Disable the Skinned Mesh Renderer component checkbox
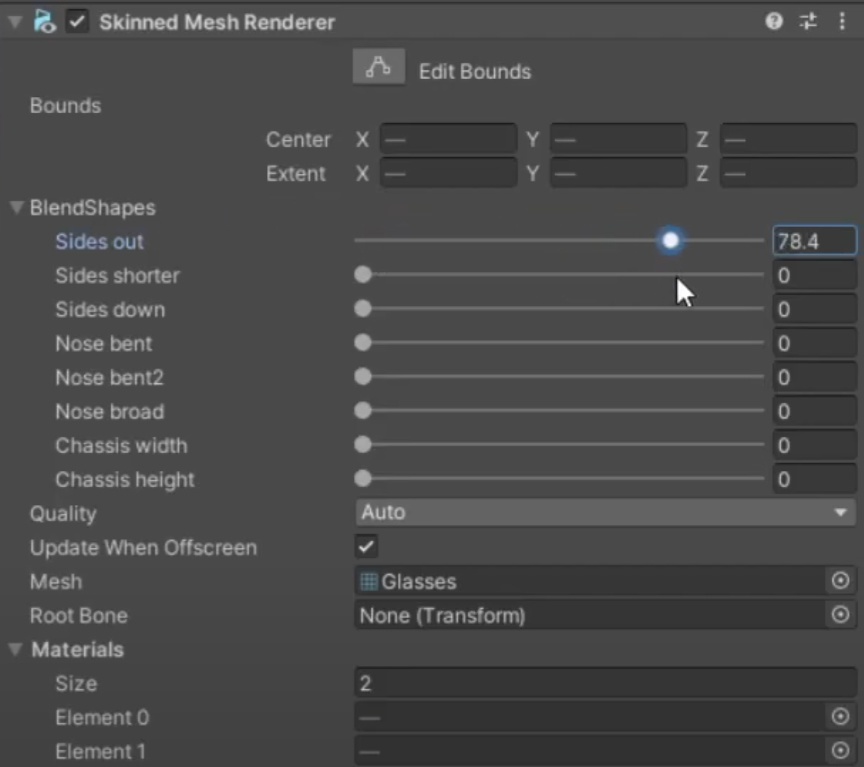The height and width of the screenshot is (767, 864). point(77,21)
